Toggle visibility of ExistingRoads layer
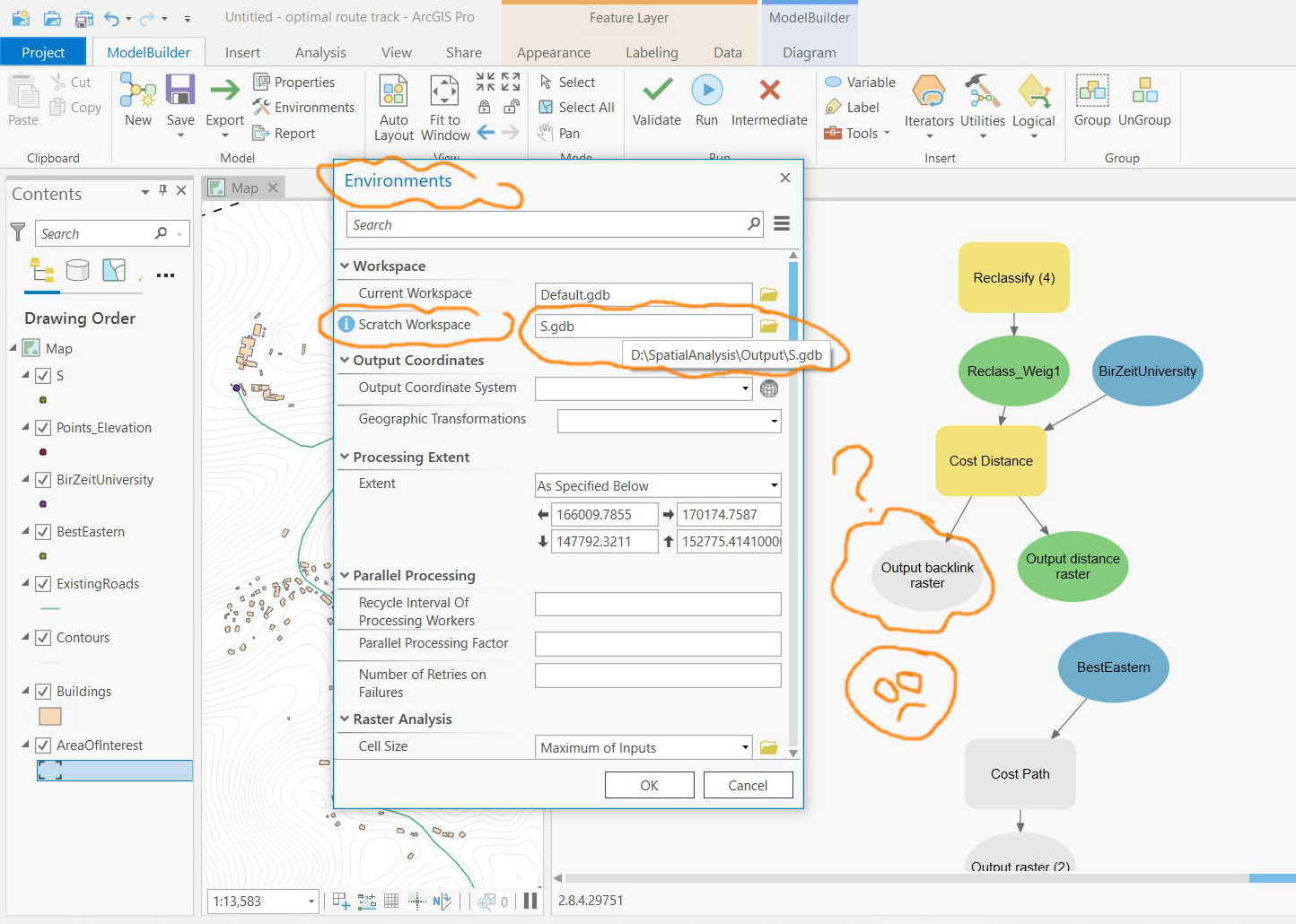Image resolution: width=1296 pixels, height=924 pixels. point(42,584)
